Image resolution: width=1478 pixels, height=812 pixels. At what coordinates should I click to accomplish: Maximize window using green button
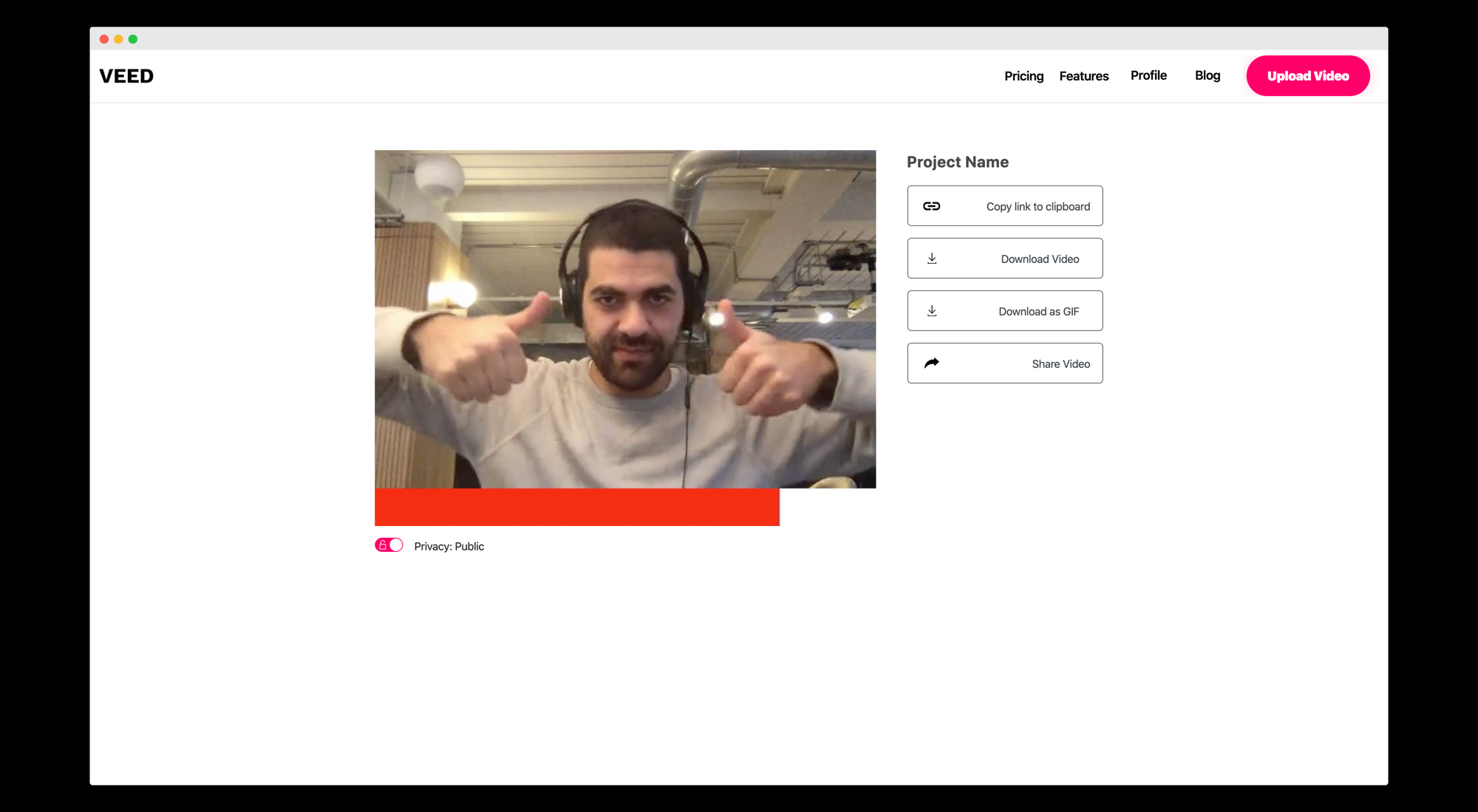(133, 39)
